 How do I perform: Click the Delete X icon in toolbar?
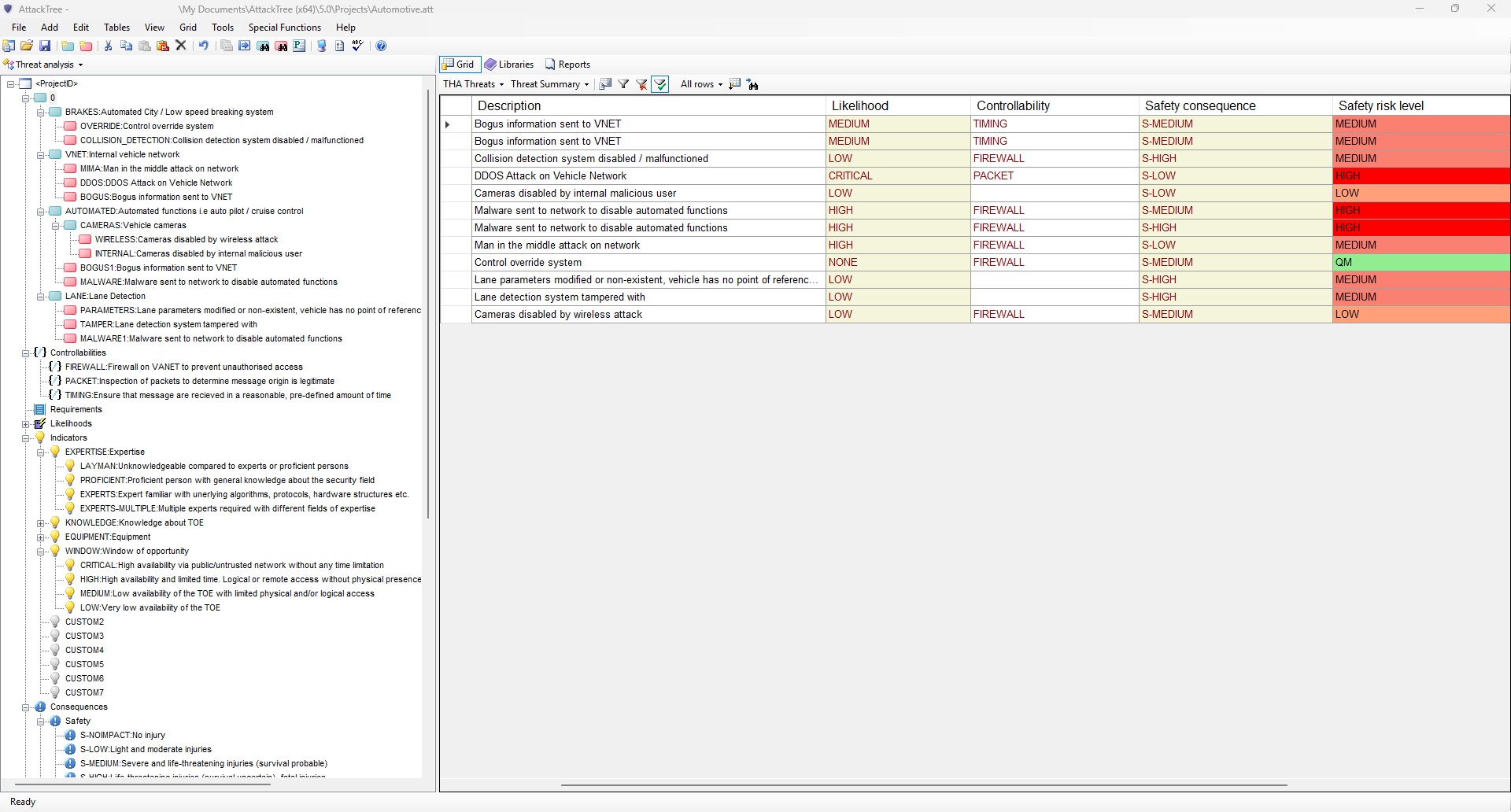point(181,46)
